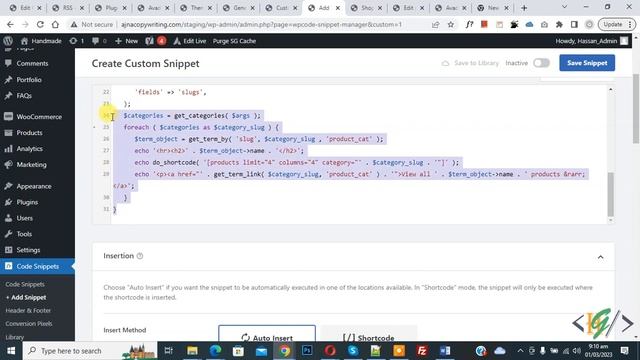Click Purge SG Cache
This screenshot has height=360, width=640.
pyautogui.click(x=234, y=41)
